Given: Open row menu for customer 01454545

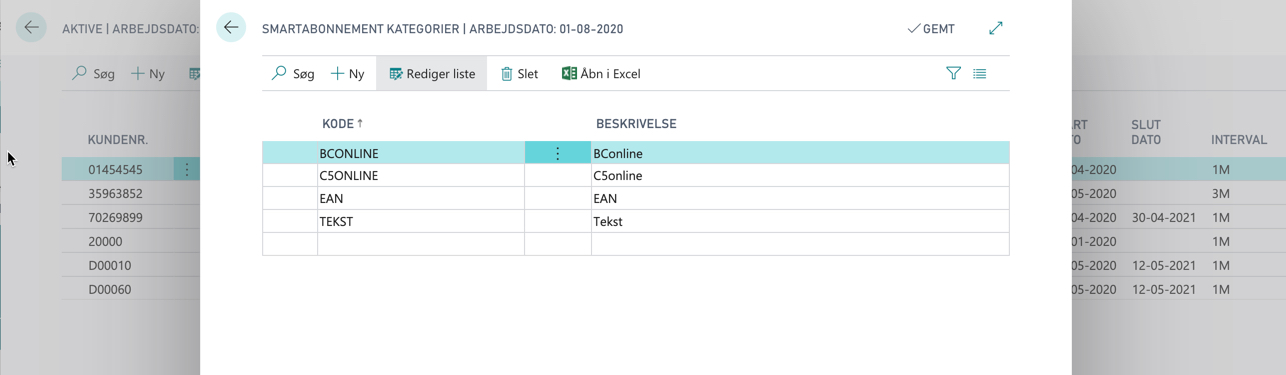Looking at the screenshot, I should coord(187,169).
